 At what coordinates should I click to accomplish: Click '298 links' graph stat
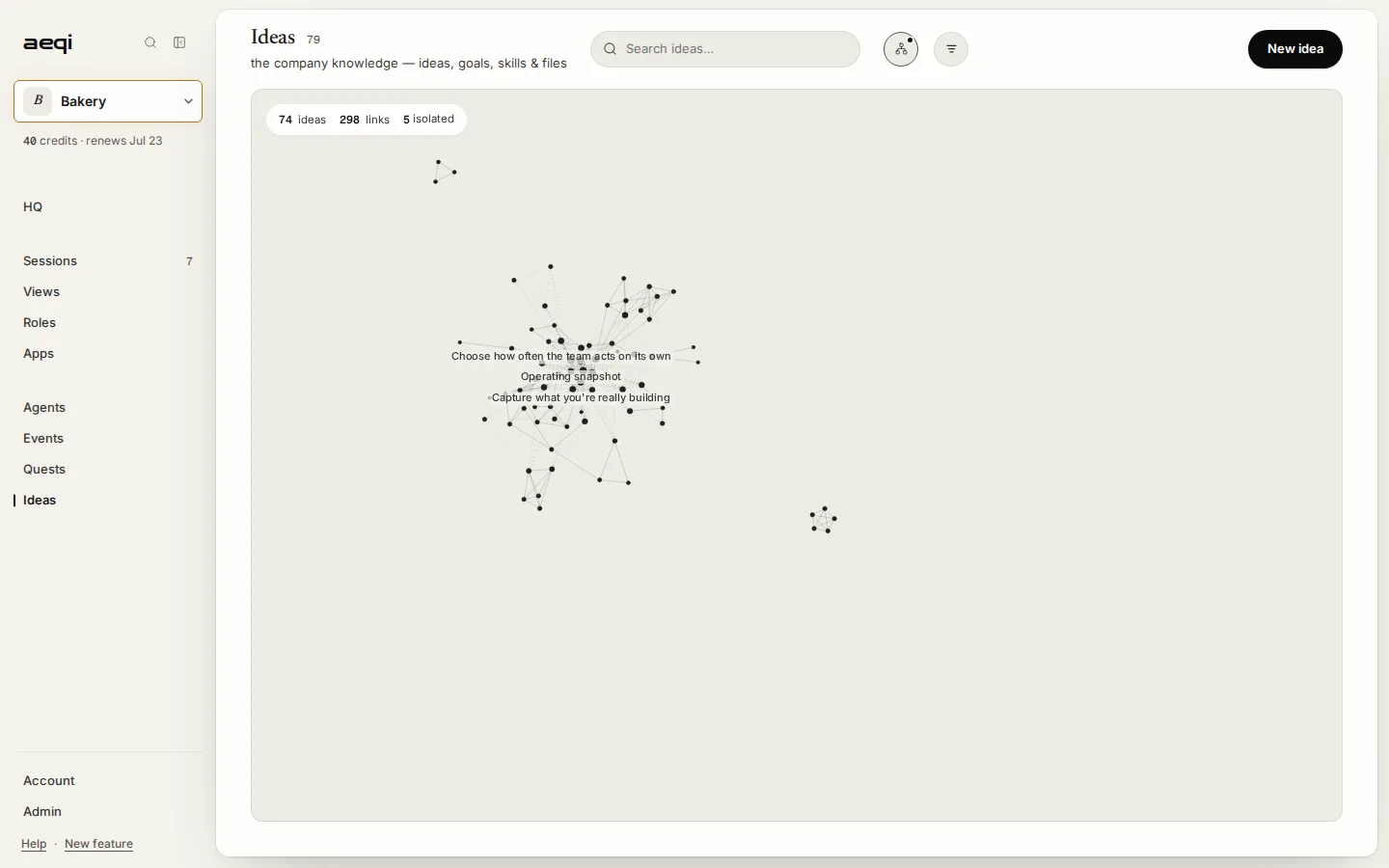click(x=365, y=120)
